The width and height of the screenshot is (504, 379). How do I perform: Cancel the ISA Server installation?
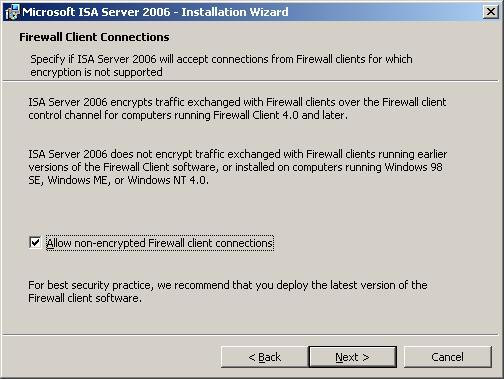tap(447, 357)
